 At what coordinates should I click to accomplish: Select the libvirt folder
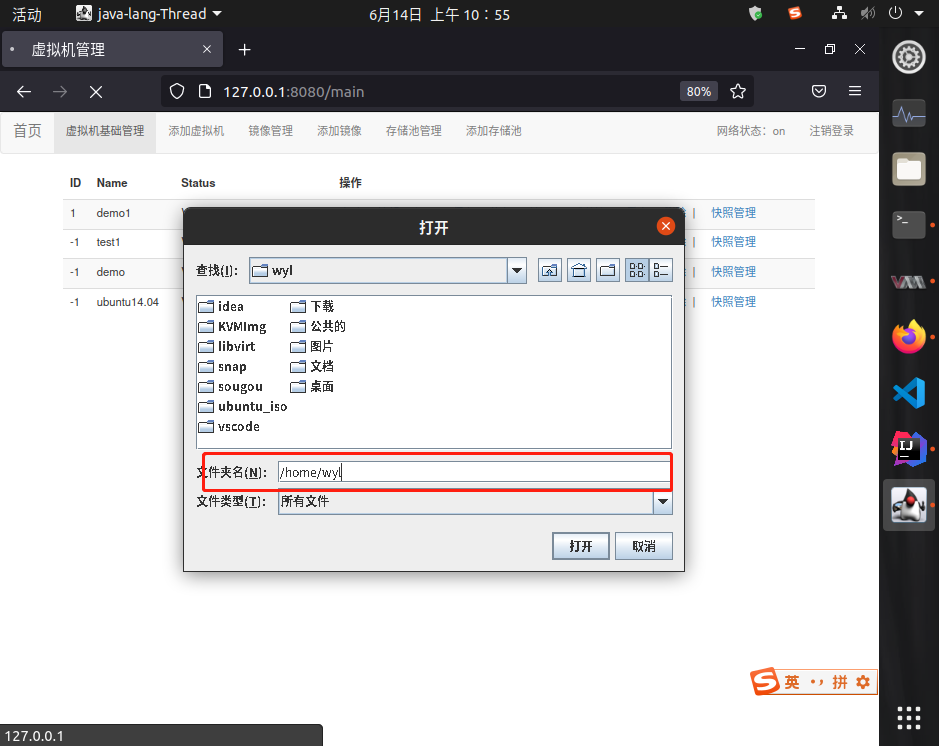pyautogui.click(x=227, y=347)
